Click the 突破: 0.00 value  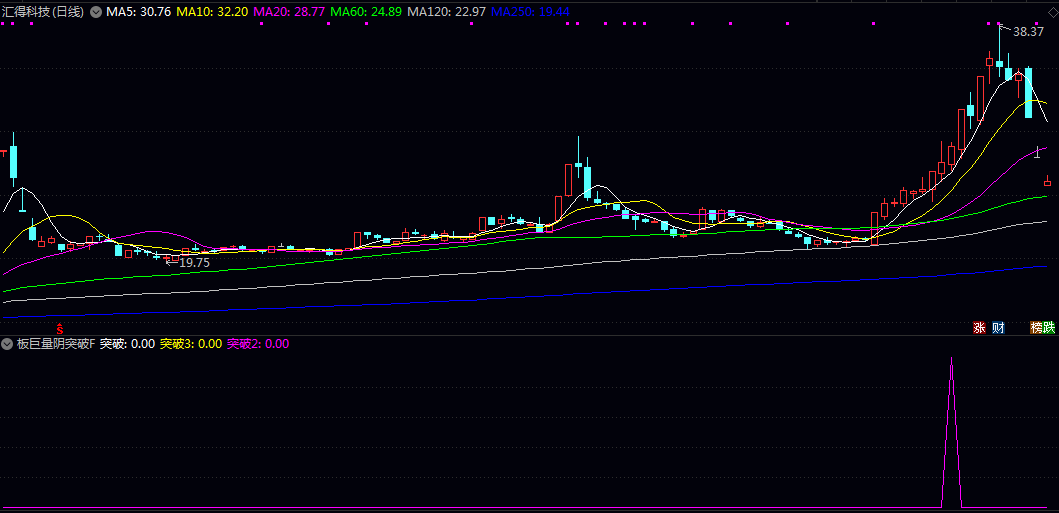click(128, 344)
